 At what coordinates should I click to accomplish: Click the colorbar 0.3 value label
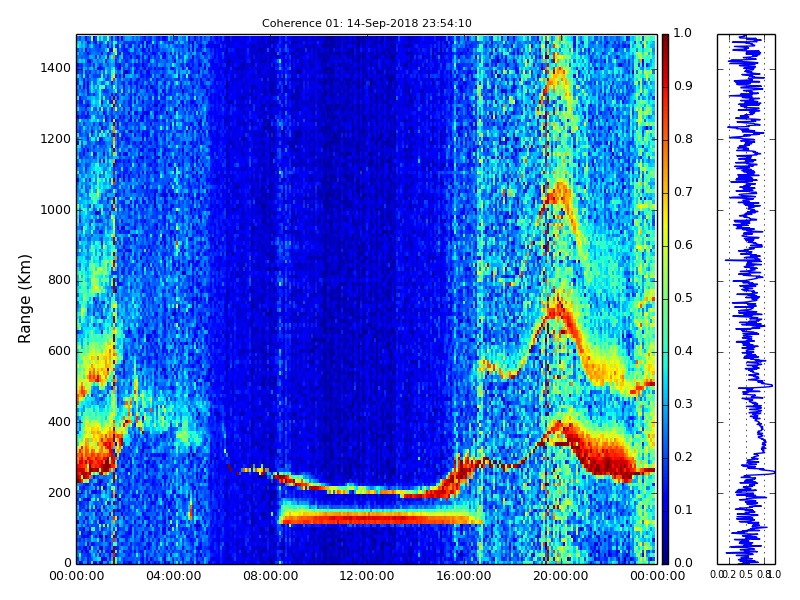click(683, 404)
